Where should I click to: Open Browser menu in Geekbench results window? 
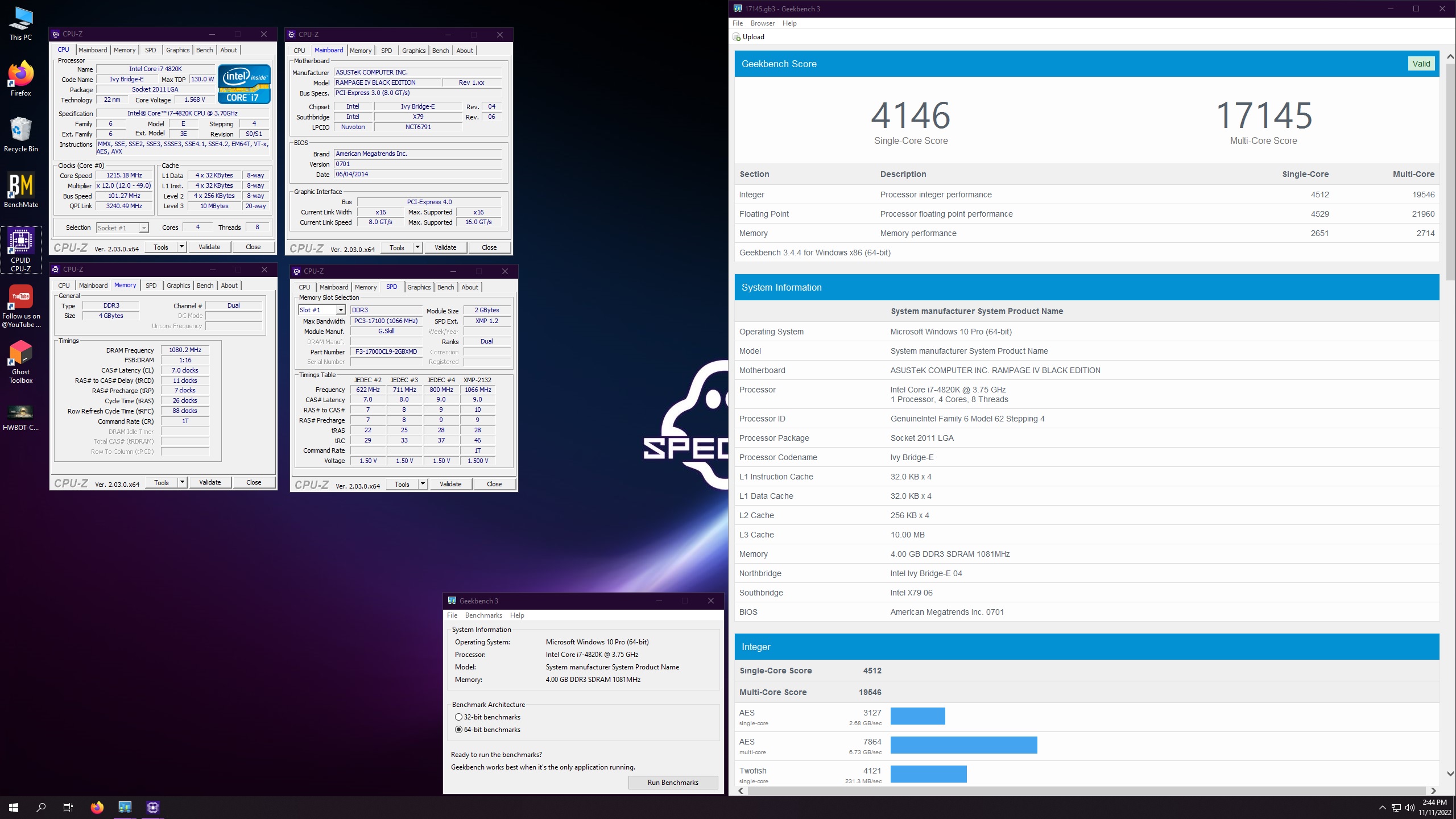(762, 23)
